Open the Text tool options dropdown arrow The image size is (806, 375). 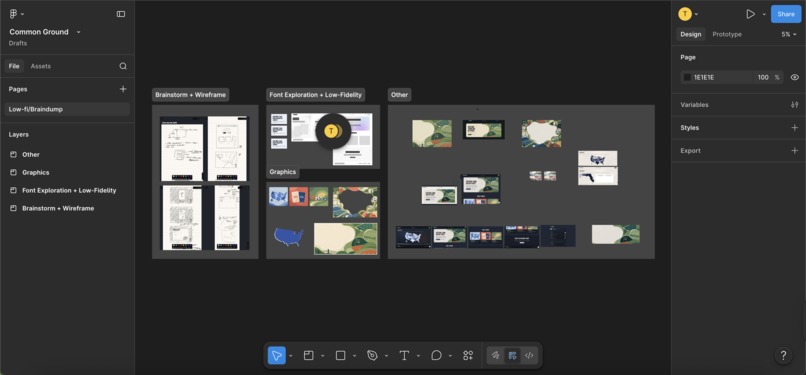coord(418,355)
